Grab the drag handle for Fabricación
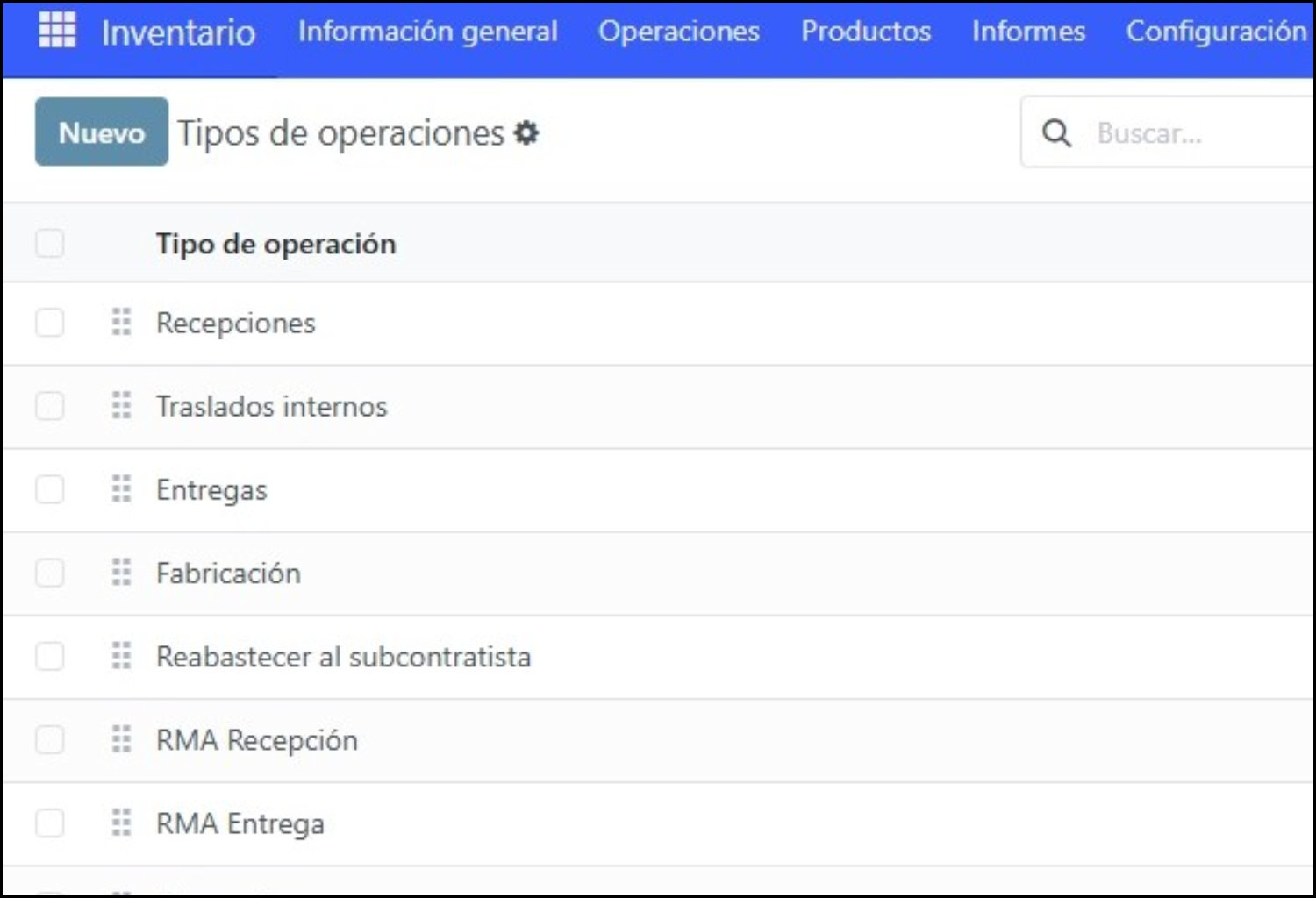 122,573
